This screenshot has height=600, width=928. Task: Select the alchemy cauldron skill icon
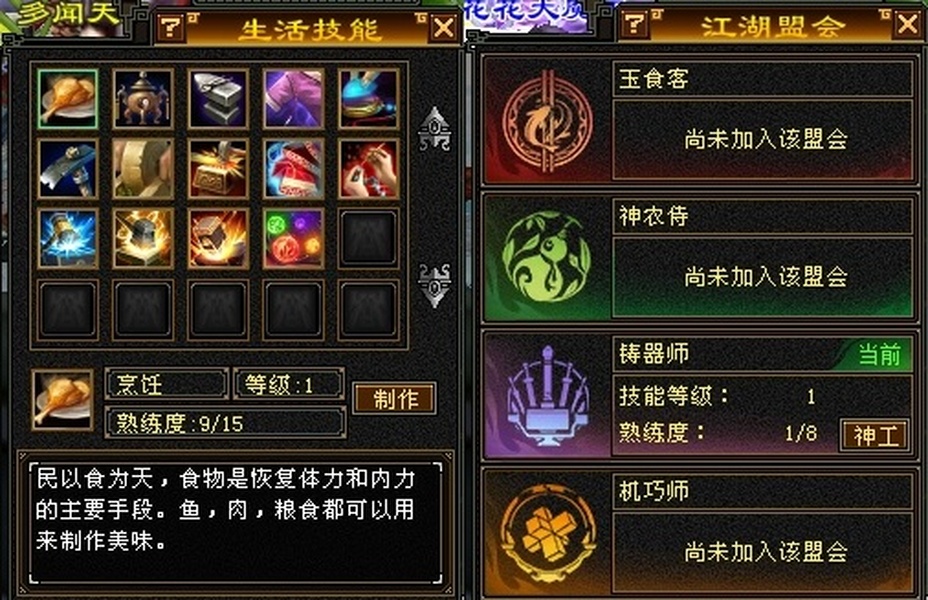coord(143,99)
